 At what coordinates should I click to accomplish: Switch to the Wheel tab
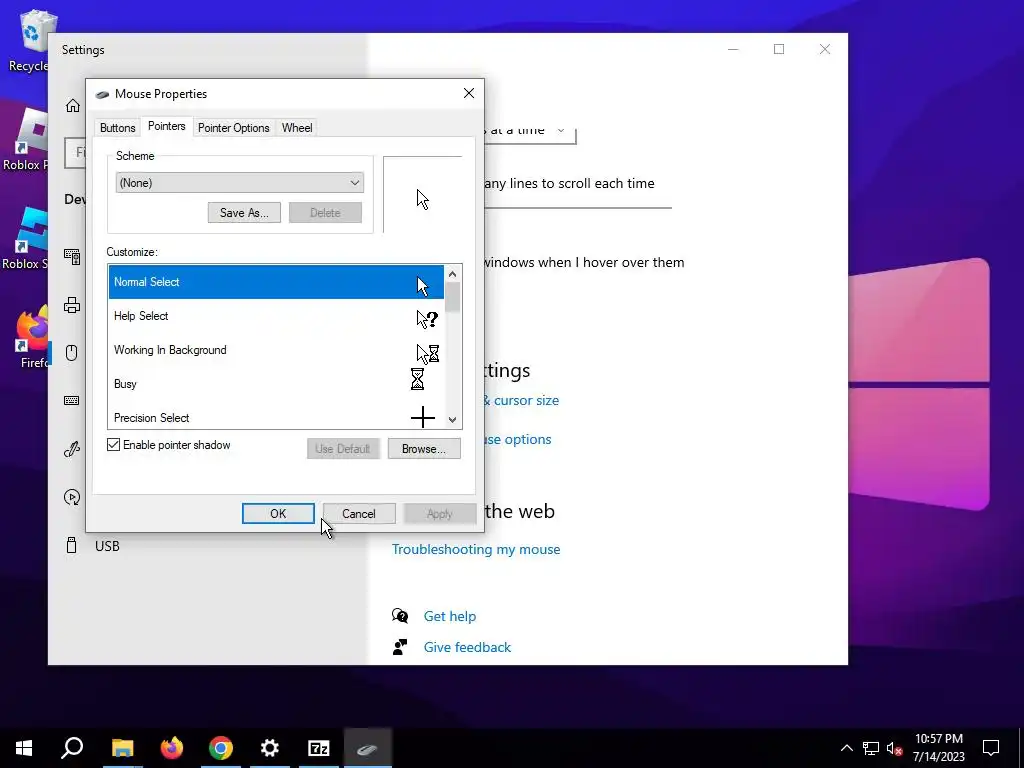point(297,128)
